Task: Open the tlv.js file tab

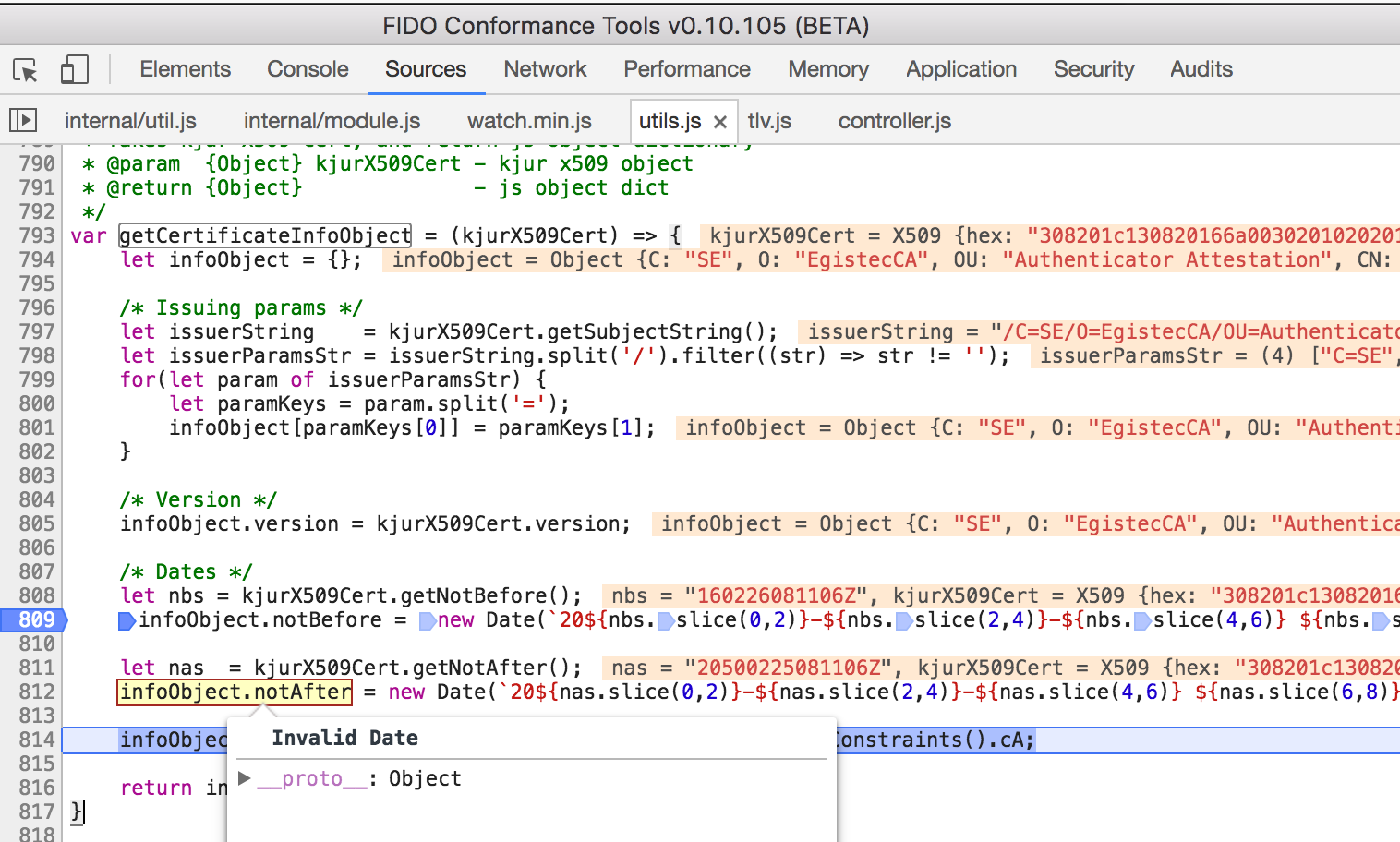Action: click(x=769, y=121)
